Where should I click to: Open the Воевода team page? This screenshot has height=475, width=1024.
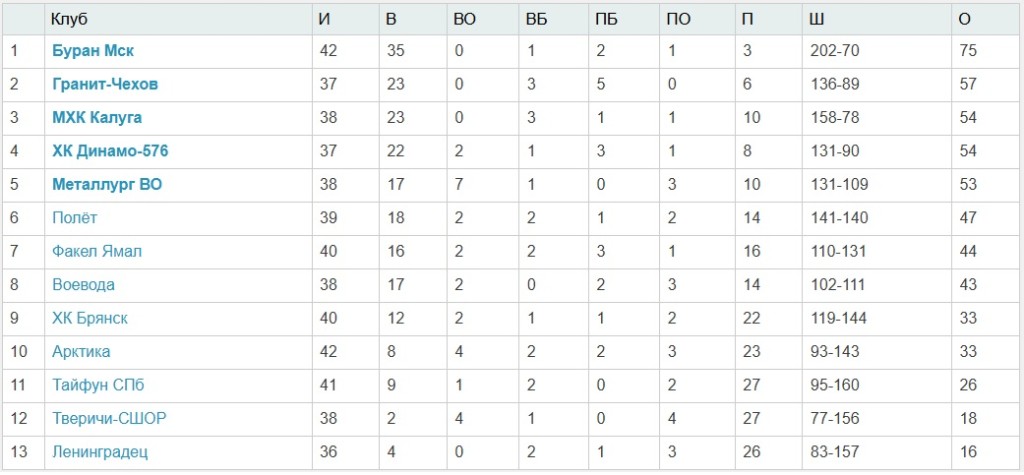tap(83, 285)
